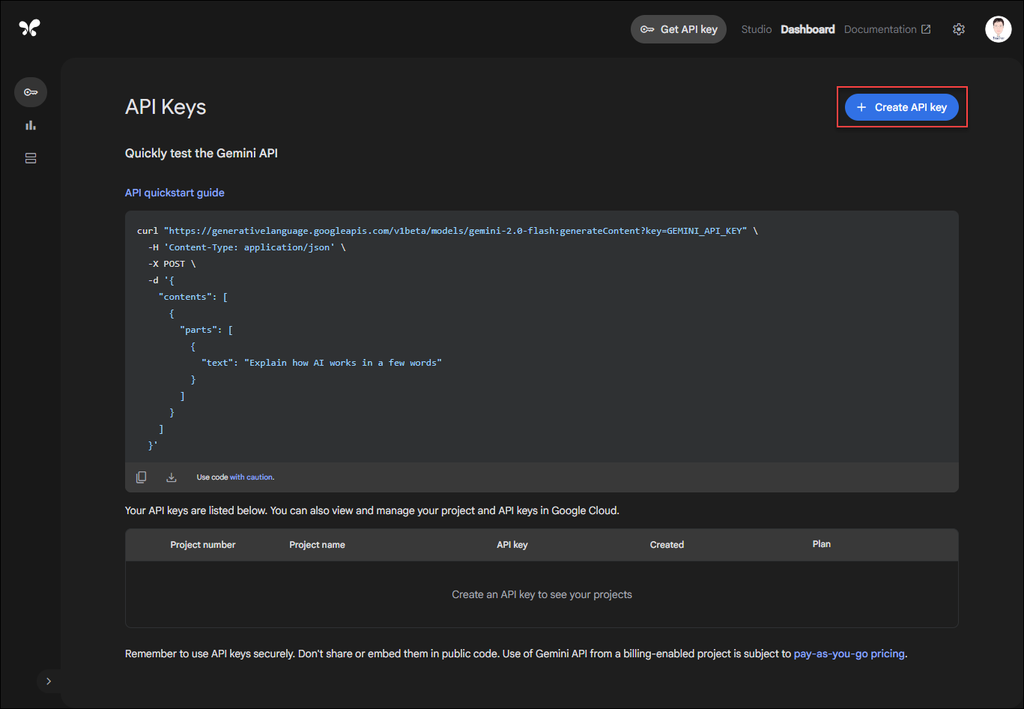Image resolution: width=1024 pixels, height=709 pixels.
Task: Open the API keys sidebar icon
Action: coord(31,92)
